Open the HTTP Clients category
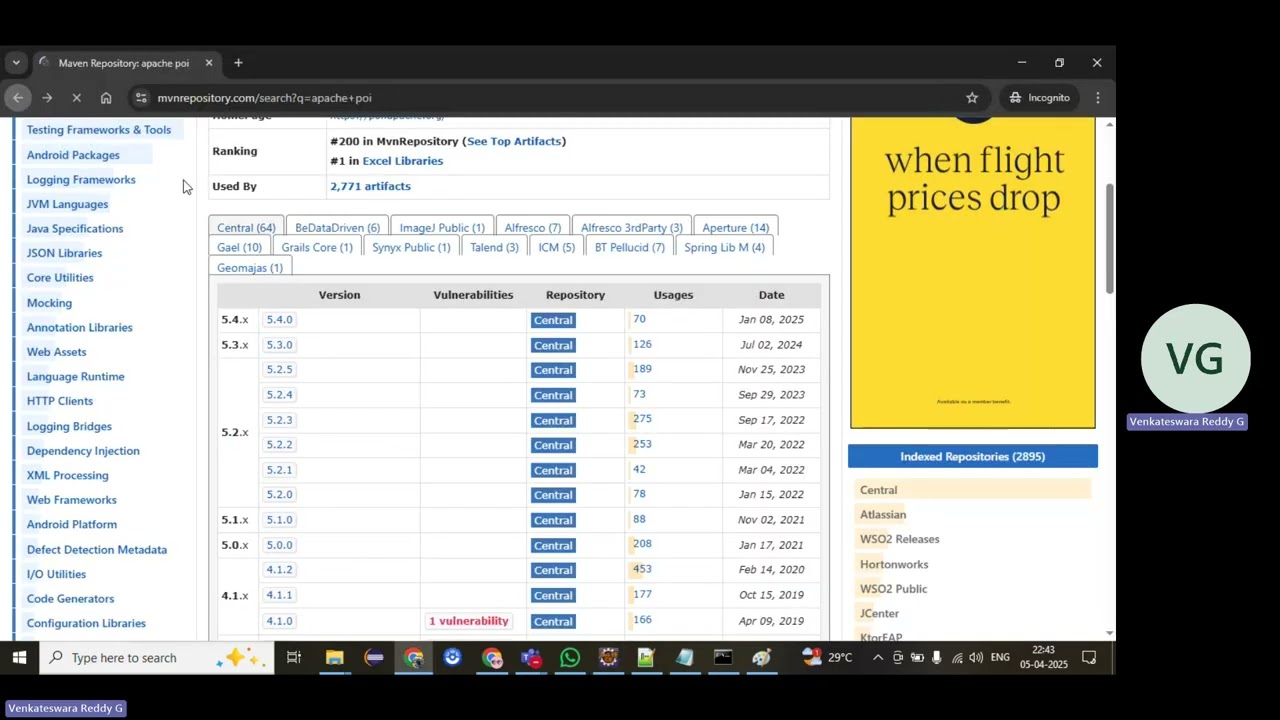The height and width of the screenshot is (720, 1280). tap(60, 401)
